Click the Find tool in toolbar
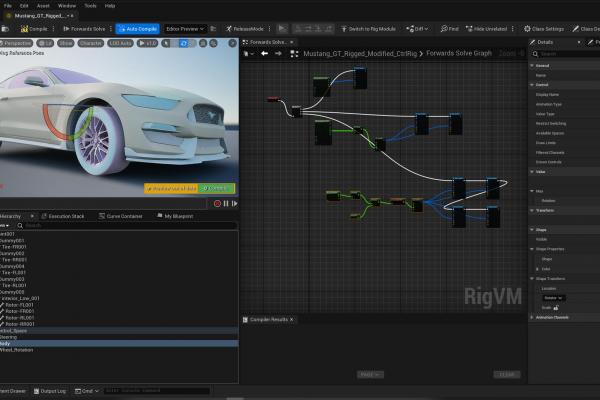The width and height of the screenshot is (600, 400). pyautogui.click(x=450, y=29)
